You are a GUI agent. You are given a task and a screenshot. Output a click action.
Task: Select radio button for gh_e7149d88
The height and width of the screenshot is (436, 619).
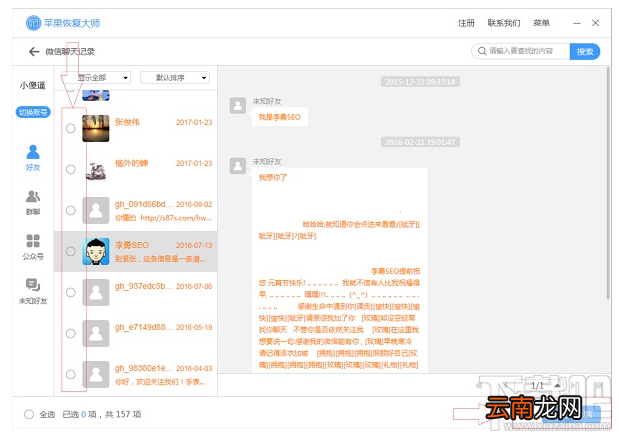tap(71, 333)
